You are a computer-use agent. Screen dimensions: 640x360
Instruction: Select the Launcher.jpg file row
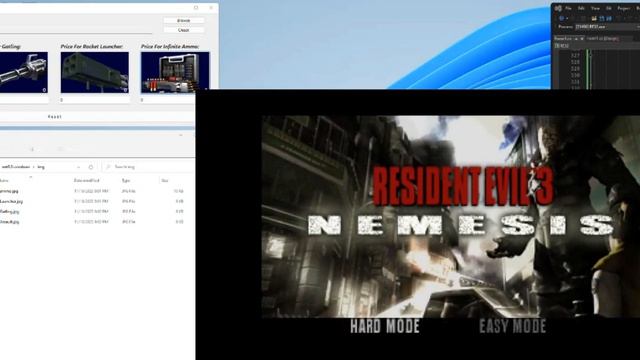(92, 201)
